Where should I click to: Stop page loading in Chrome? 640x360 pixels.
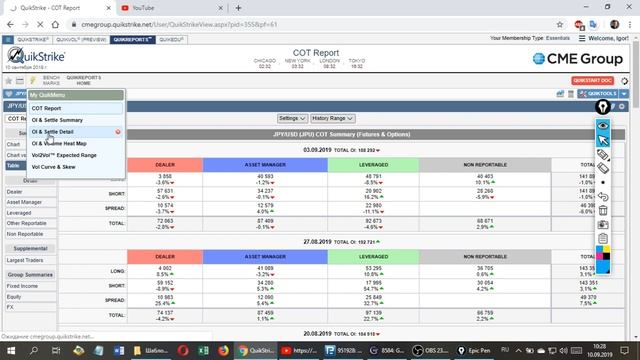pos(40,24)
